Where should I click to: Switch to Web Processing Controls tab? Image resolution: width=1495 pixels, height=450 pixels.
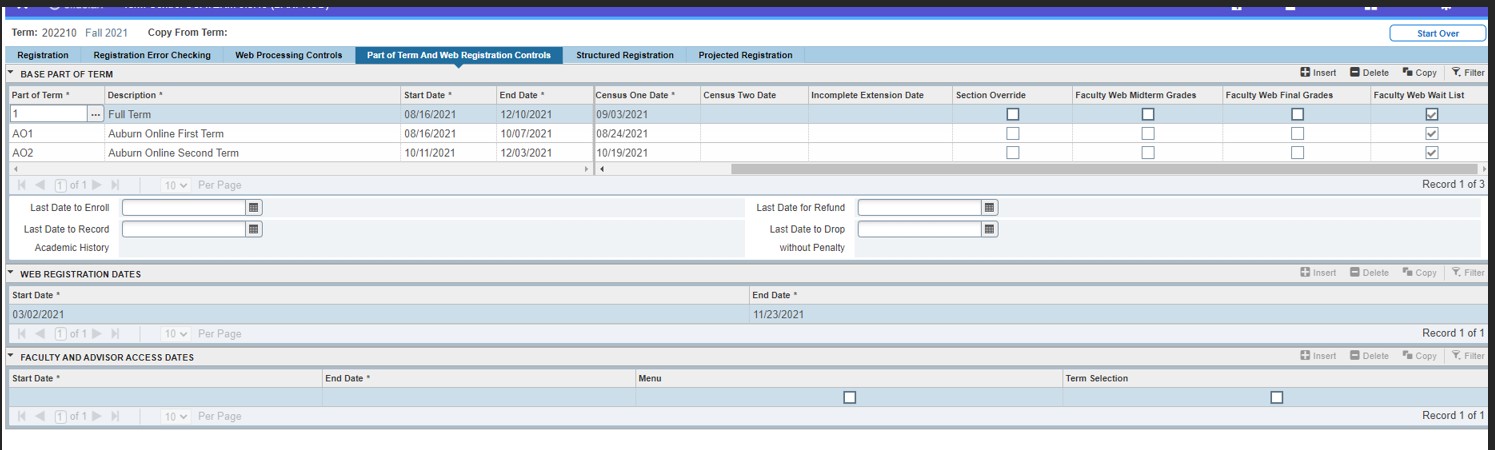pos(288,55)
